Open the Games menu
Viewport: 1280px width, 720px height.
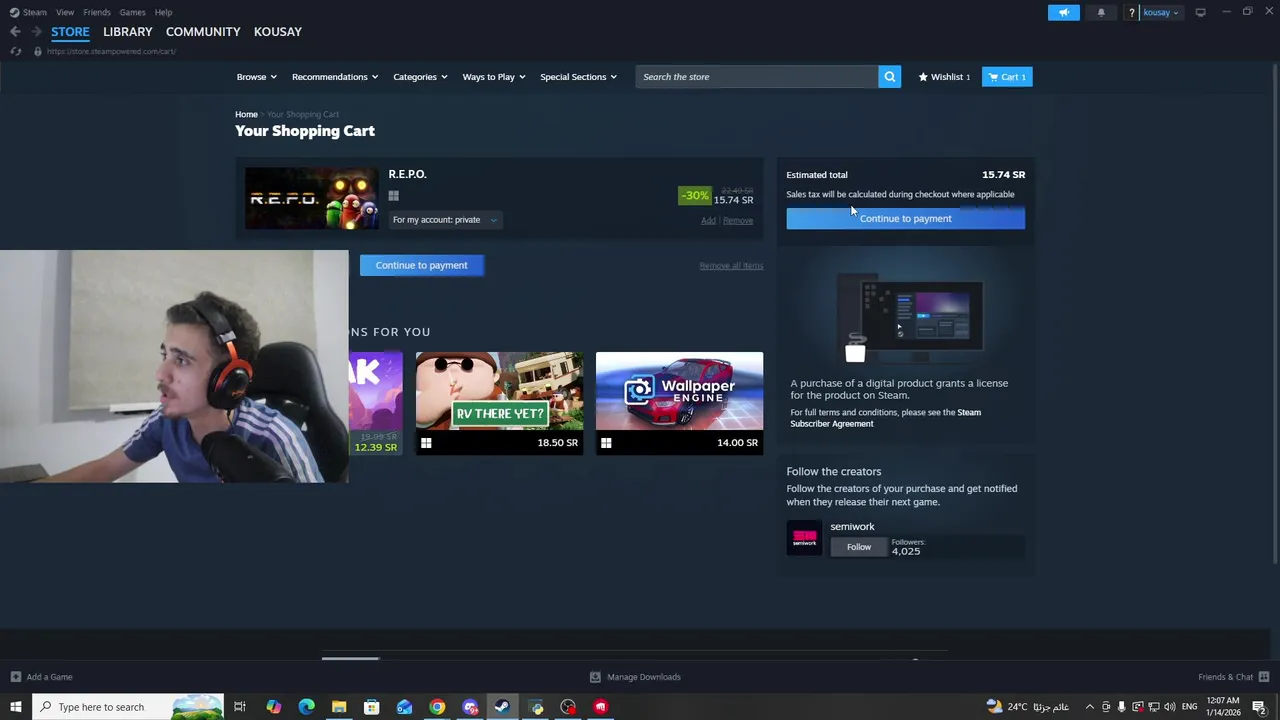point(132,12)
